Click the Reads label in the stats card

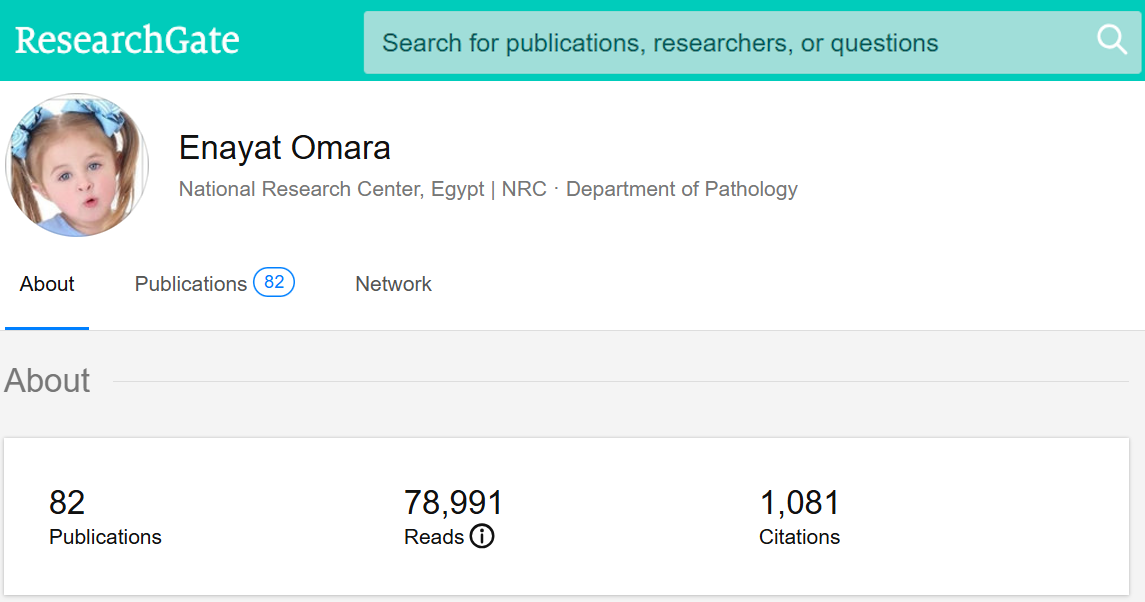coord(433,537)
